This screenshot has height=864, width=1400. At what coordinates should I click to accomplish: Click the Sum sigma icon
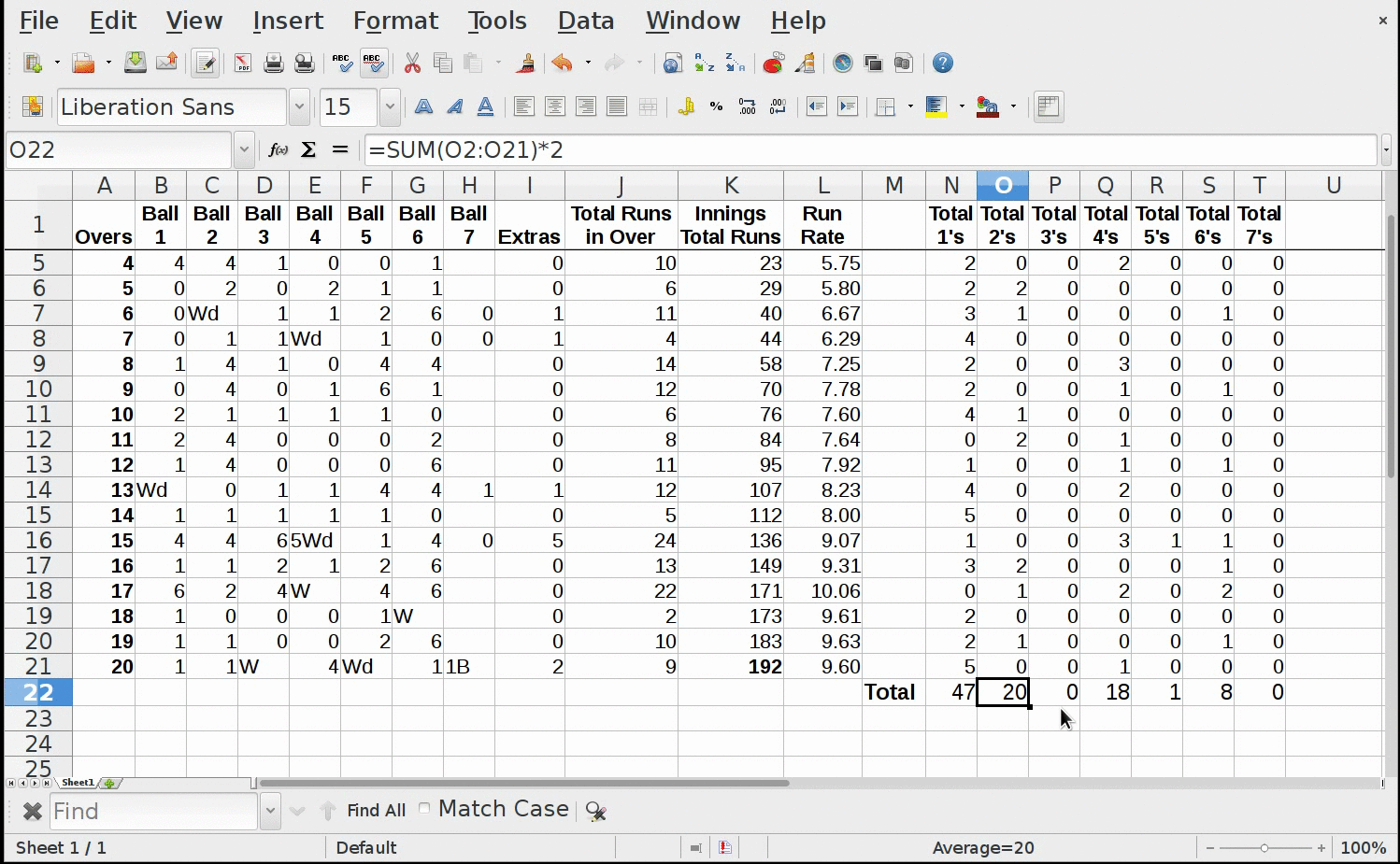pos(308,149)
